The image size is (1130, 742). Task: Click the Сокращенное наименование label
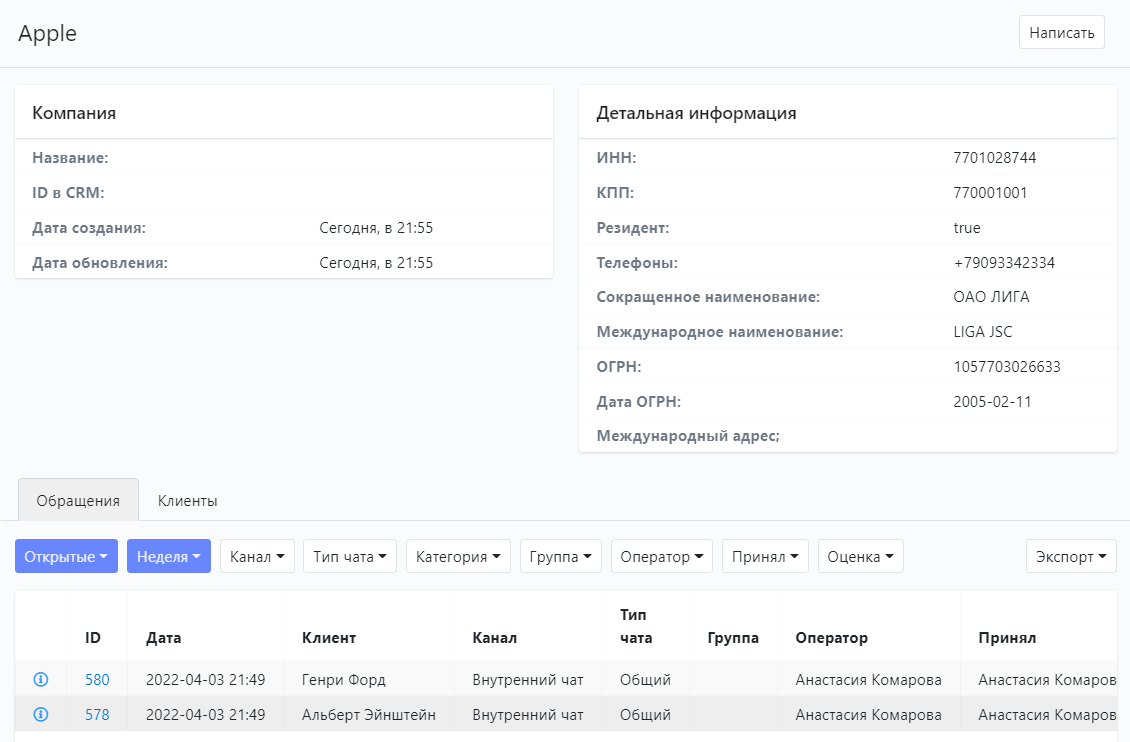click(708, 297)
